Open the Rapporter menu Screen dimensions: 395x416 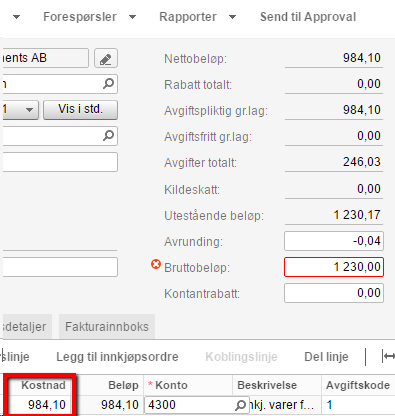[x=188, y=17]
